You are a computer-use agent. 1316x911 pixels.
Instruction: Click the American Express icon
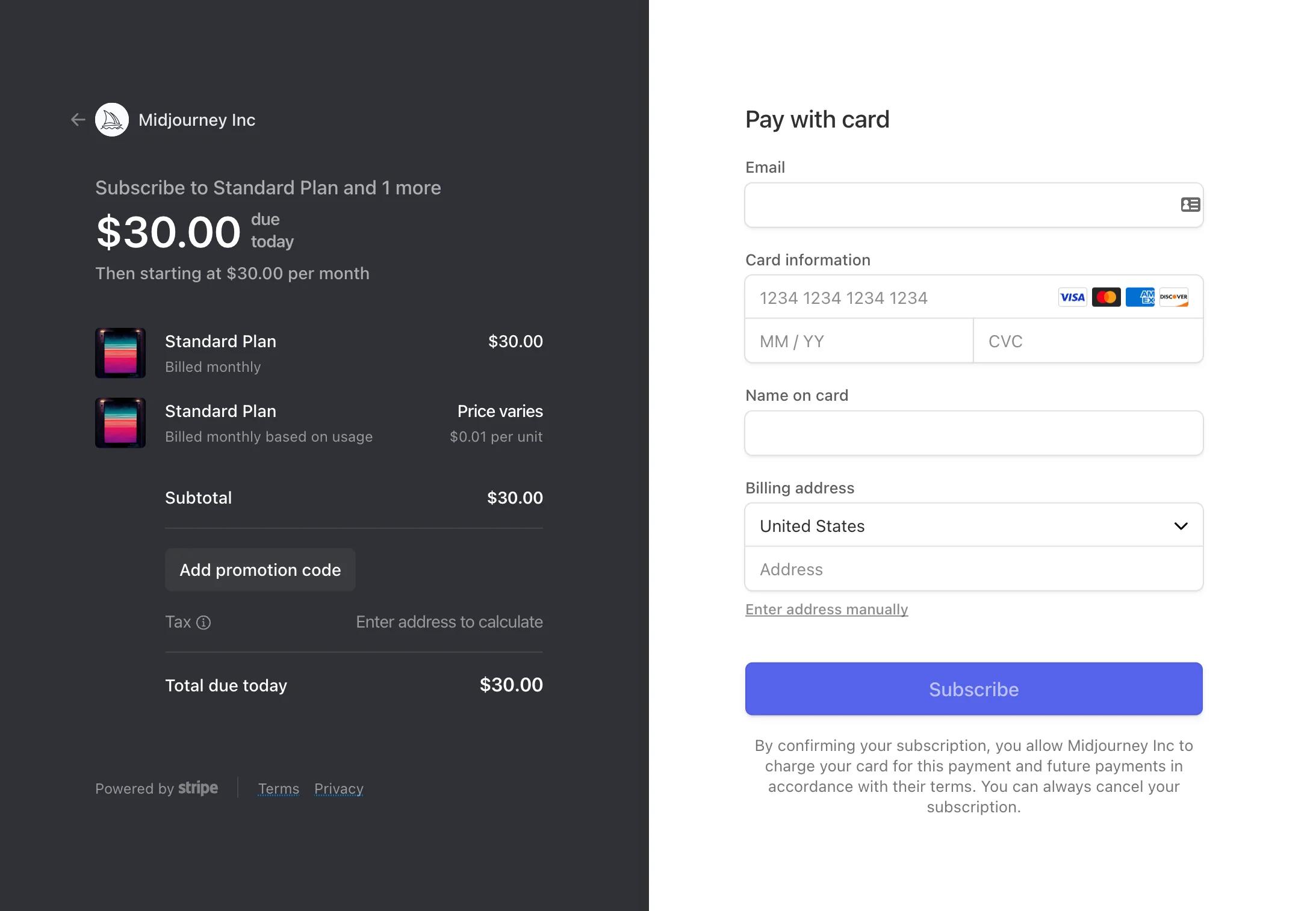(1140, 297)
